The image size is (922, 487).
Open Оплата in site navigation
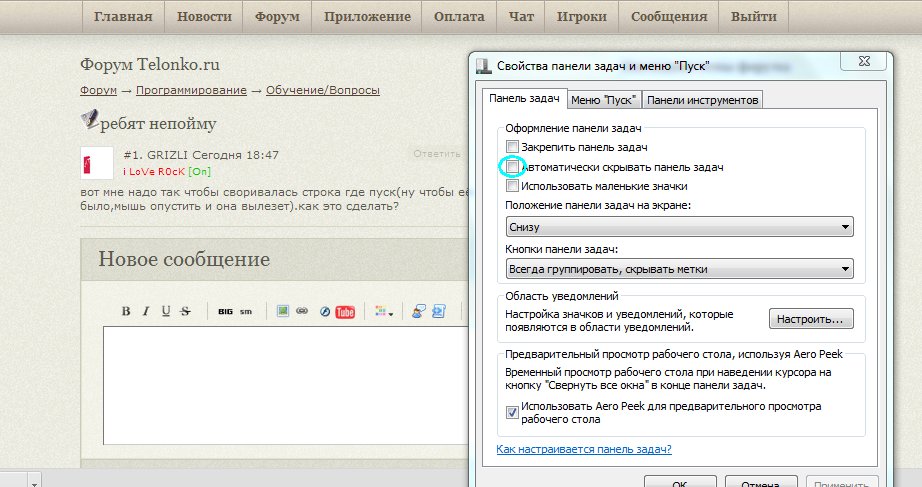click(x=459, y=16)
